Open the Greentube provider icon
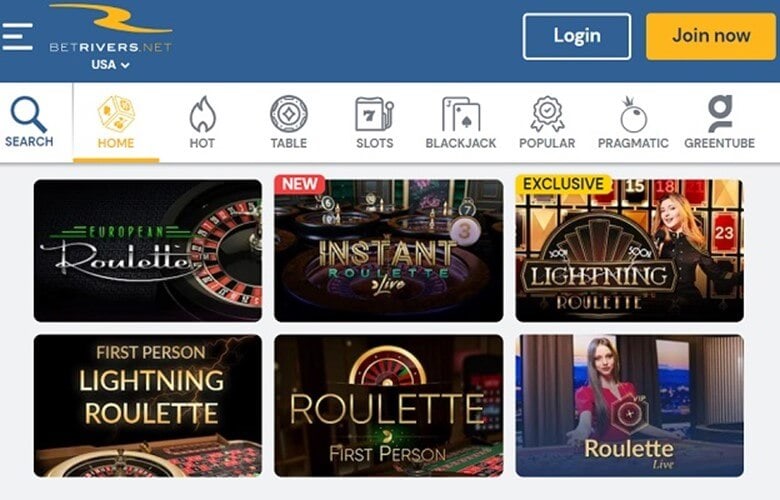The height and width of the screenshot is (500, 780). [x=720, y=114]
